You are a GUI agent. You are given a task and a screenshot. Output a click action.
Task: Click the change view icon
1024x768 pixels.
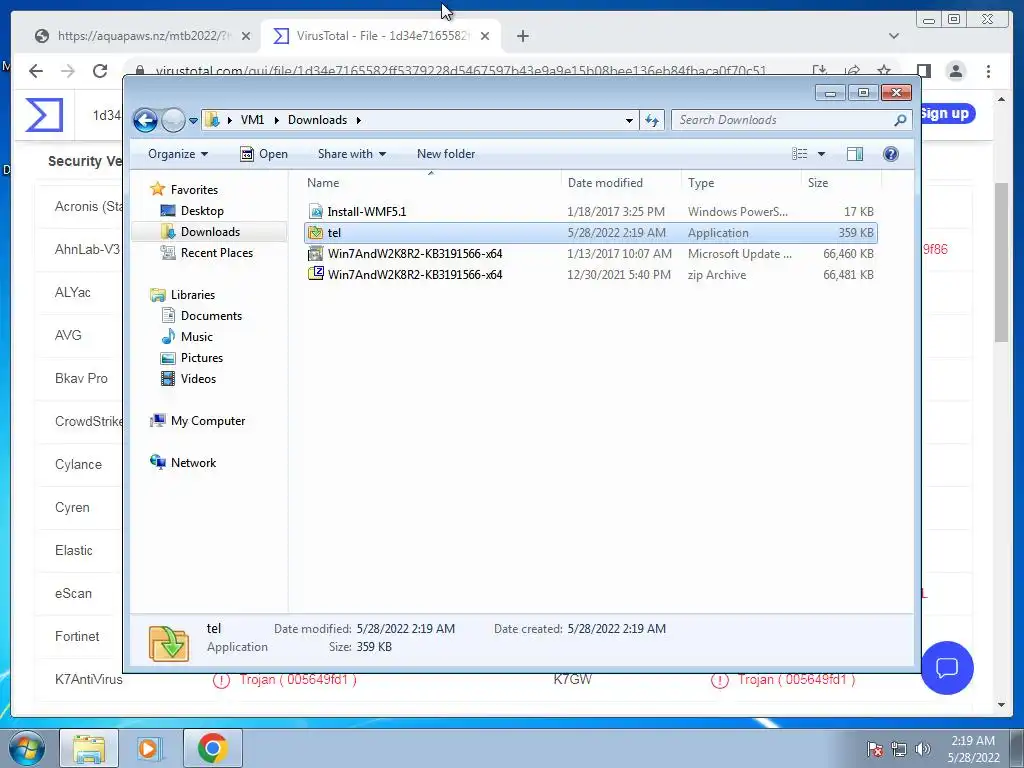coord(799,154)
